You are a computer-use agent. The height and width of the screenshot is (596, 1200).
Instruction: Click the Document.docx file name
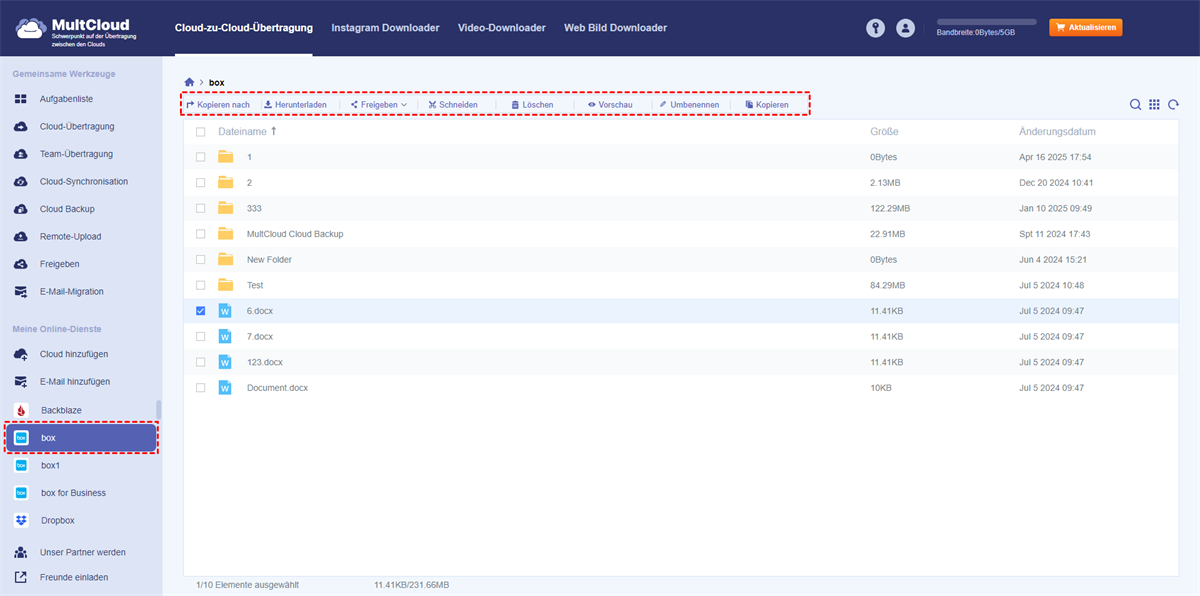click(x=277, y=388)
